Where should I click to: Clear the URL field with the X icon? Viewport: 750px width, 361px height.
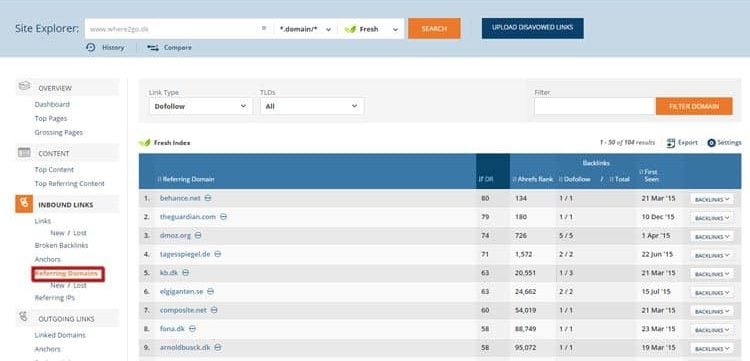264,28
